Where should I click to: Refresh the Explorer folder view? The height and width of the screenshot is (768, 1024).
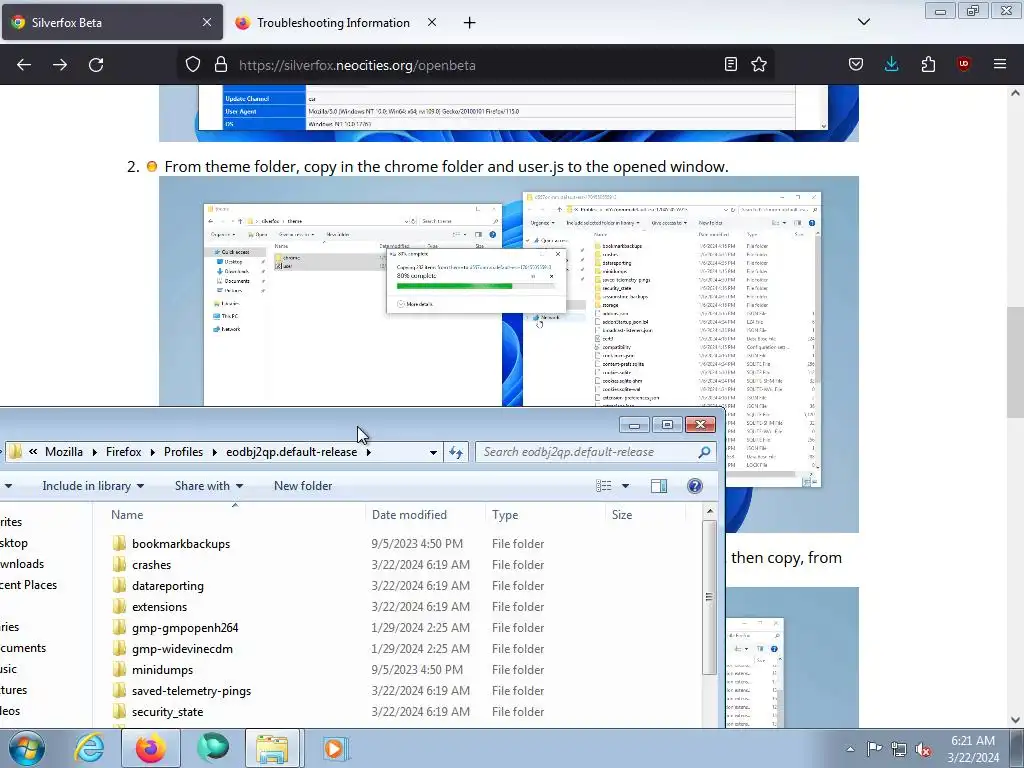pos(456,452)
